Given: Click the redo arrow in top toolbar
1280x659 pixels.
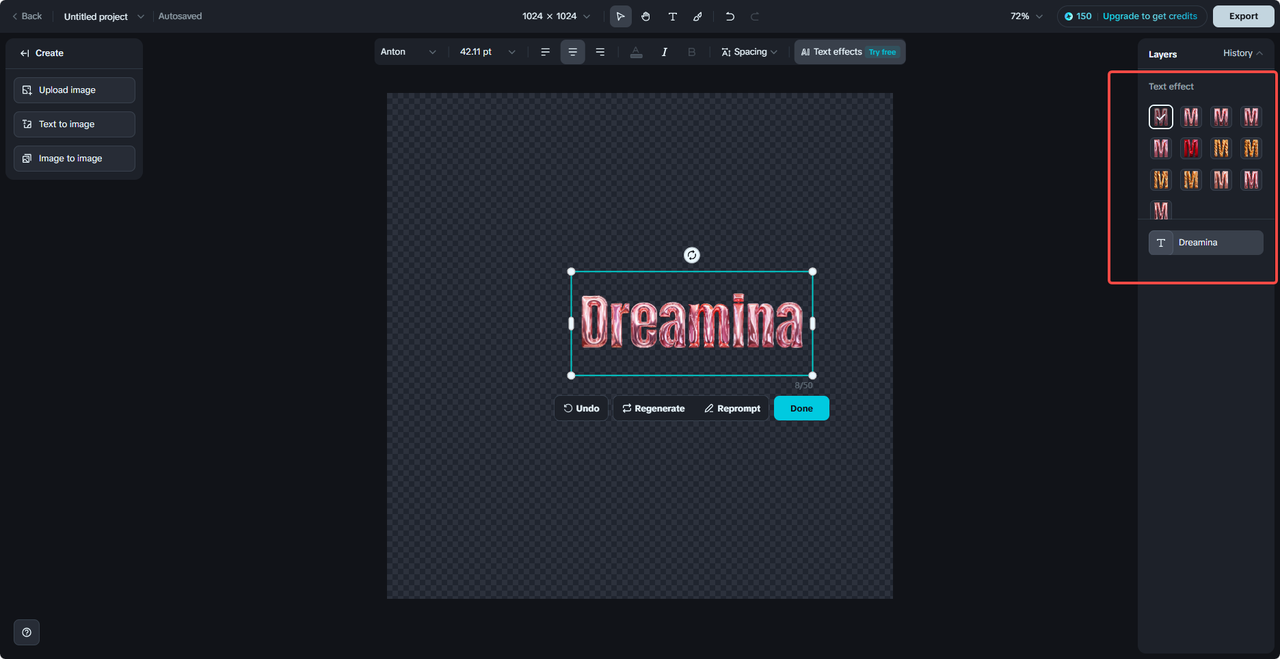Looking at the screenshot, I should (755, 16).
